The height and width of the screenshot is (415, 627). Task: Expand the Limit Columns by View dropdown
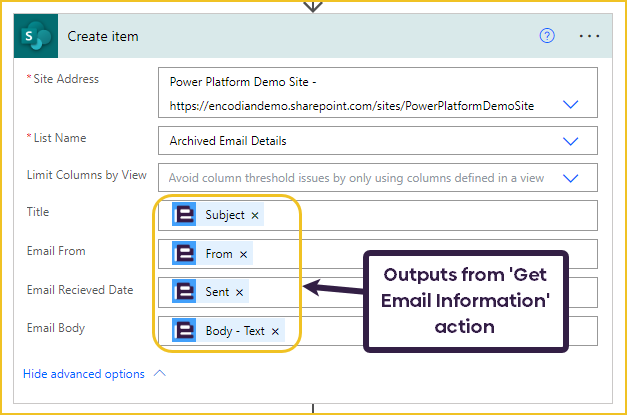pos(570,178)
